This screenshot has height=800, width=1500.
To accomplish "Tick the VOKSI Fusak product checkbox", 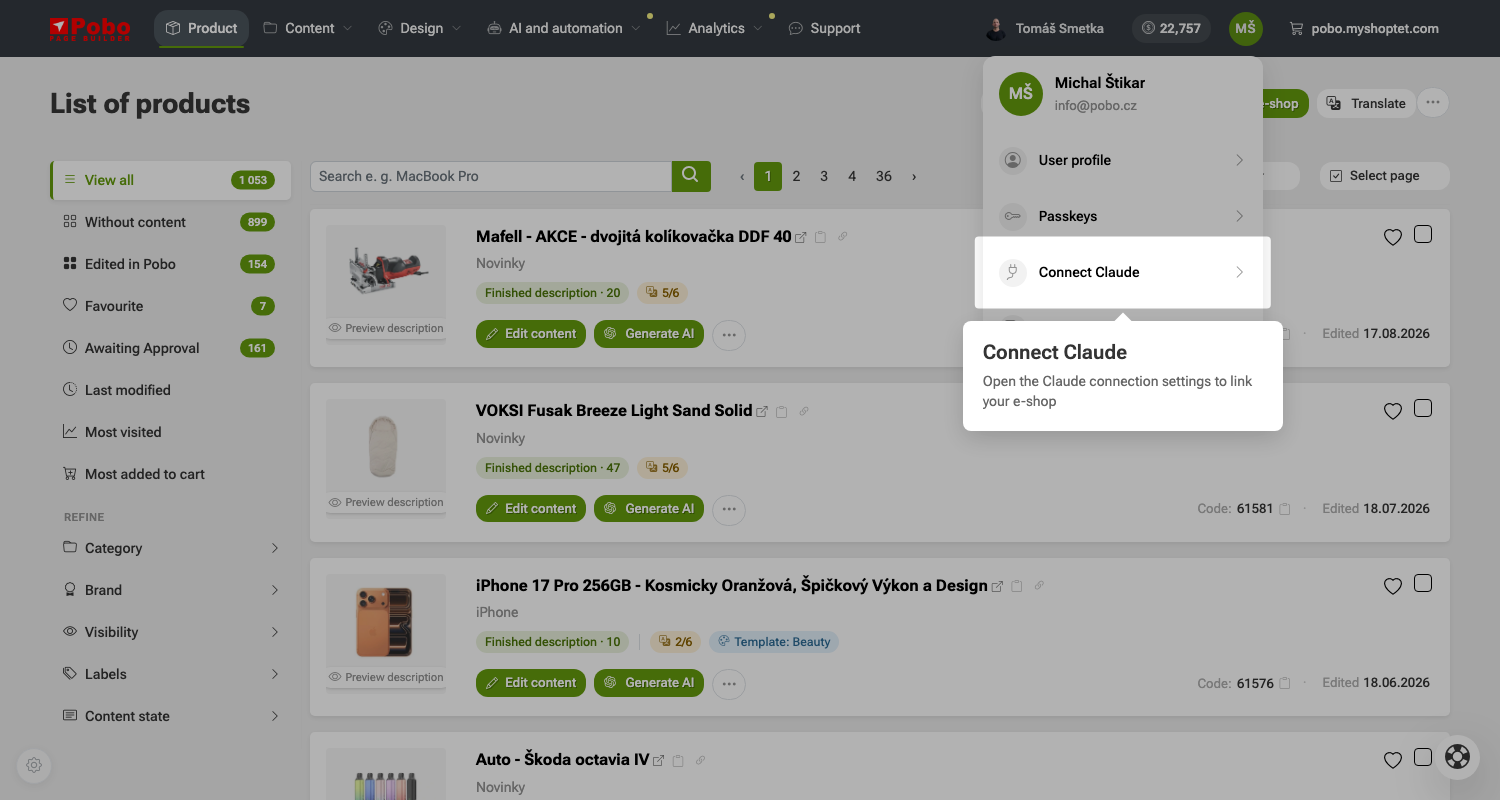I will [1423, 408].
